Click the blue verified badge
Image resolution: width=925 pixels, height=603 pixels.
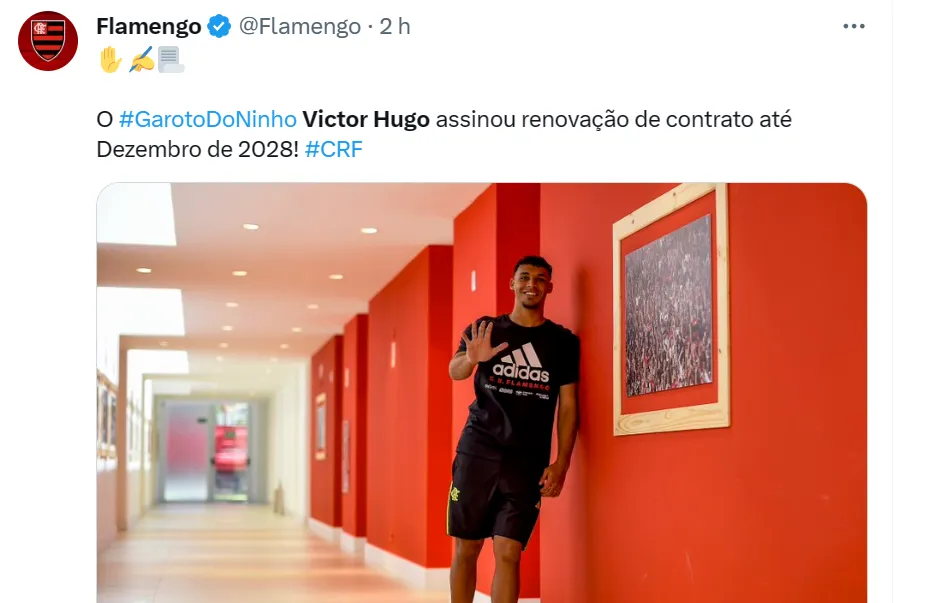pyautogui.click(x=219, y=27)
